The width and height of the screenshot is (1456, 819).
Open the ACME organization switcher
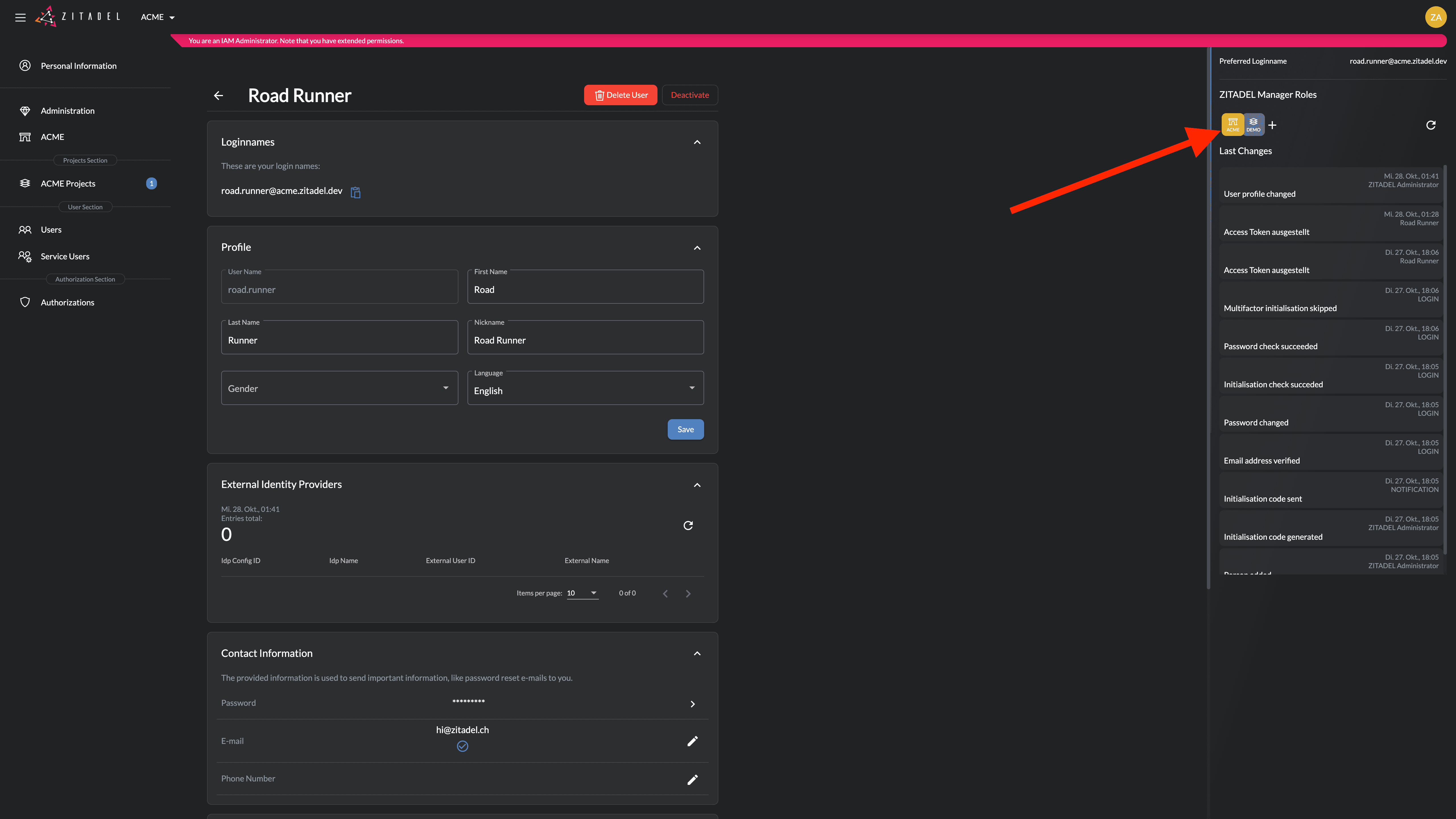158,17
